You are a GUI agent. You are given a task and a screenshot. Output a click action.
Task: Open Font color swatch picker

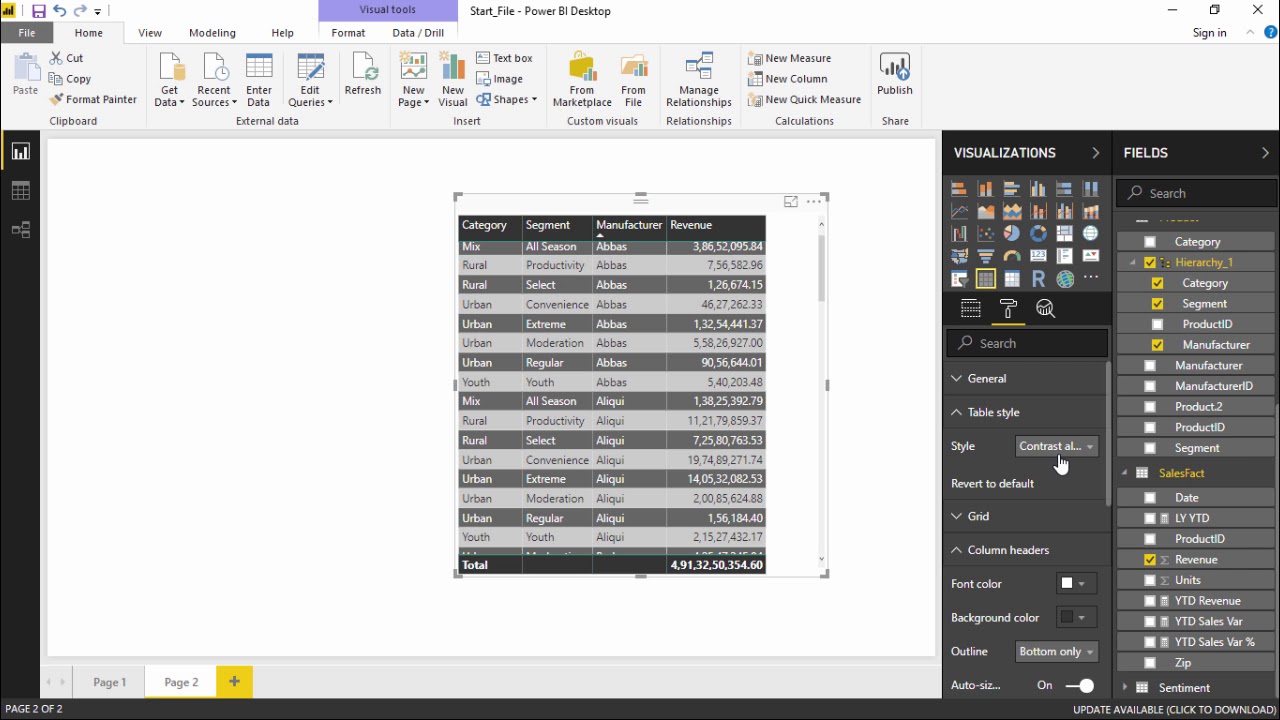1076,583
